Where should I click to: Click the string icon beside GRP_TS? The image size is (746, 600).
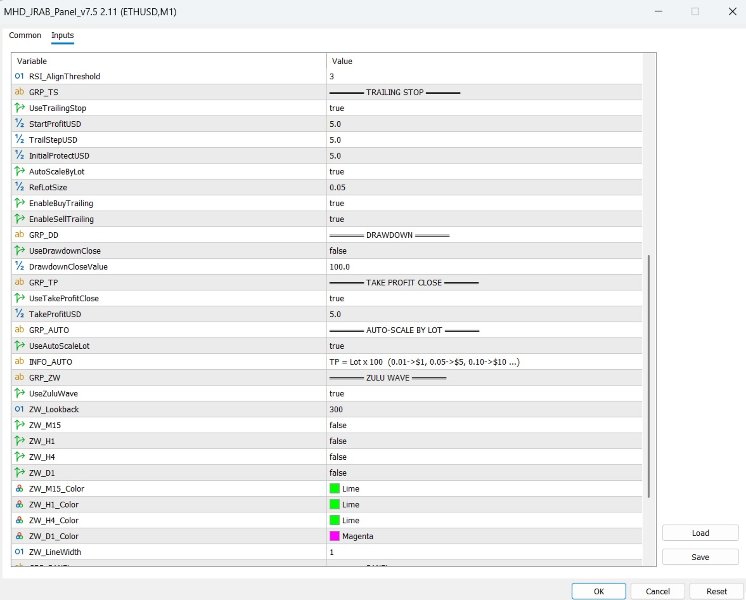coord(19,92)
